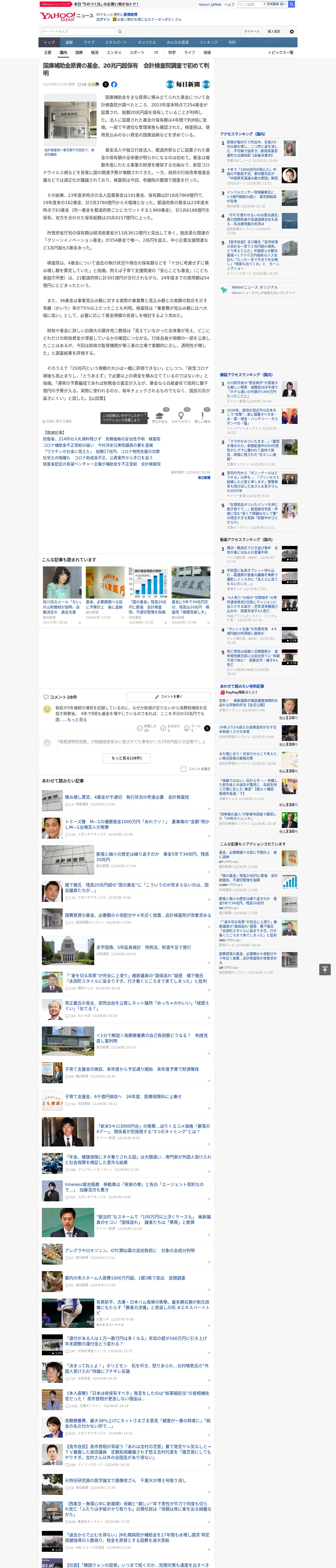This screenshot has width=336, height=1568.
Task: Open the エキスパート tab
Action: [x=116, y=43]
